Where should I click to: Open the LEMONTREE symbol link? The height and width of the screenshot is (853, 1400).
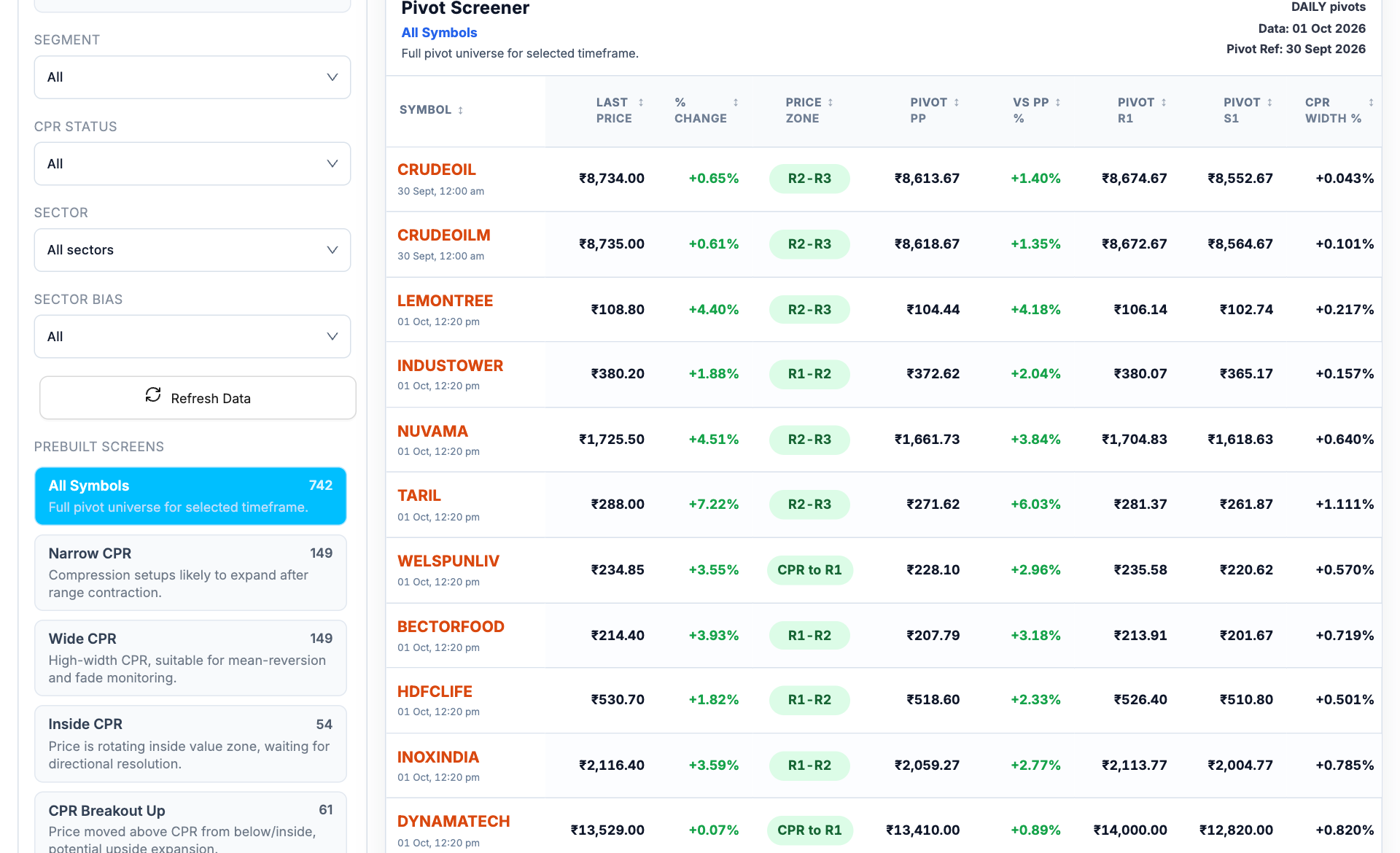pos(445,301)
